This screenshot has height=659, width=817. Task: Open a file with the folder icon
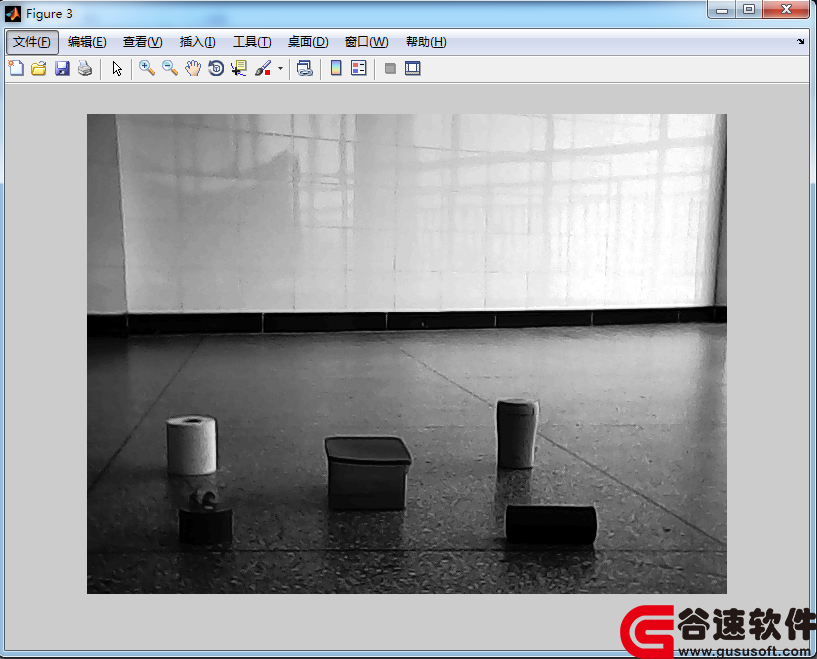(39, 68)
